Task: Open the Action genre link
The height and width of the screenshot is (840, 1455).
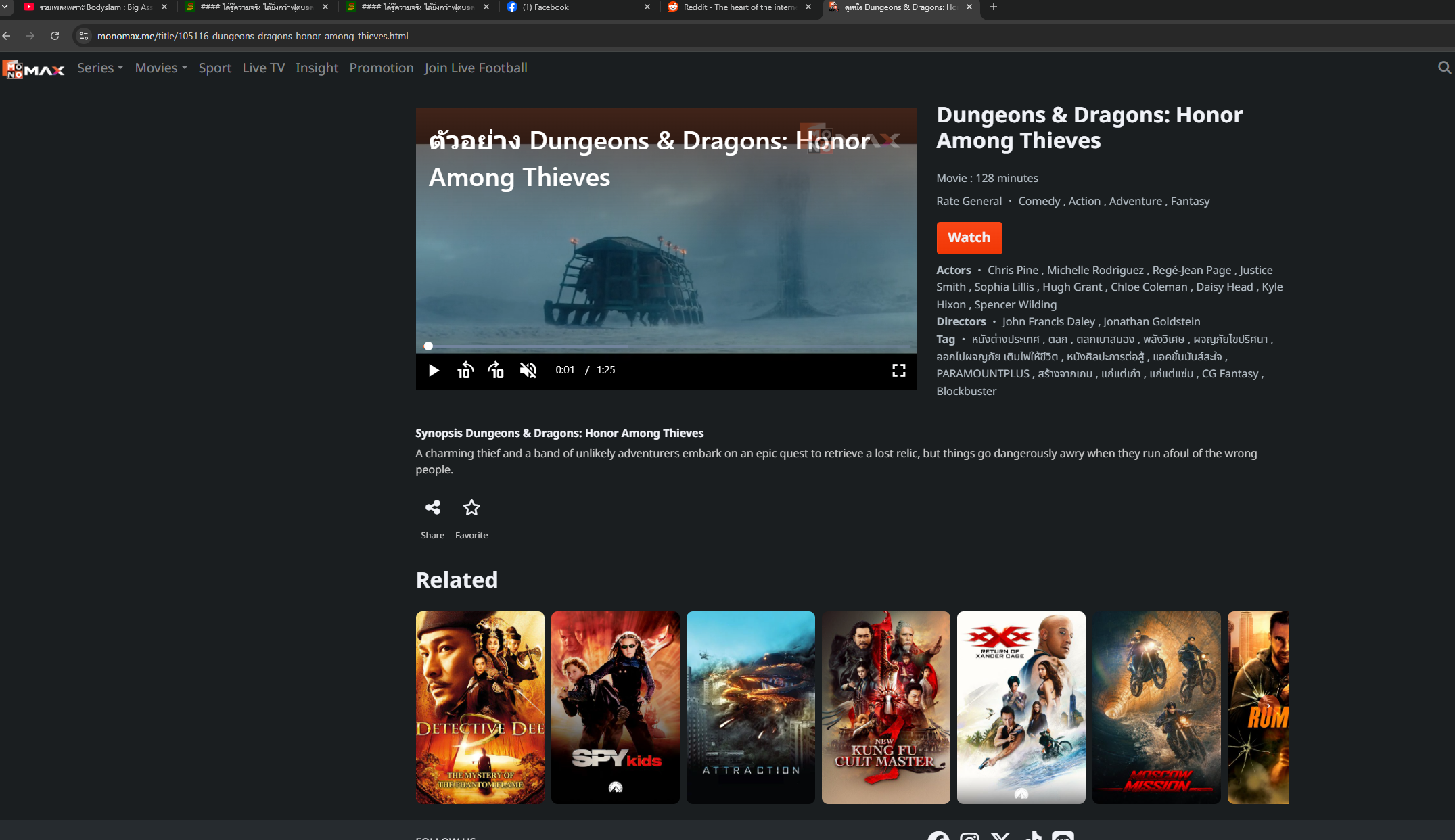Action: point(1084,201)
